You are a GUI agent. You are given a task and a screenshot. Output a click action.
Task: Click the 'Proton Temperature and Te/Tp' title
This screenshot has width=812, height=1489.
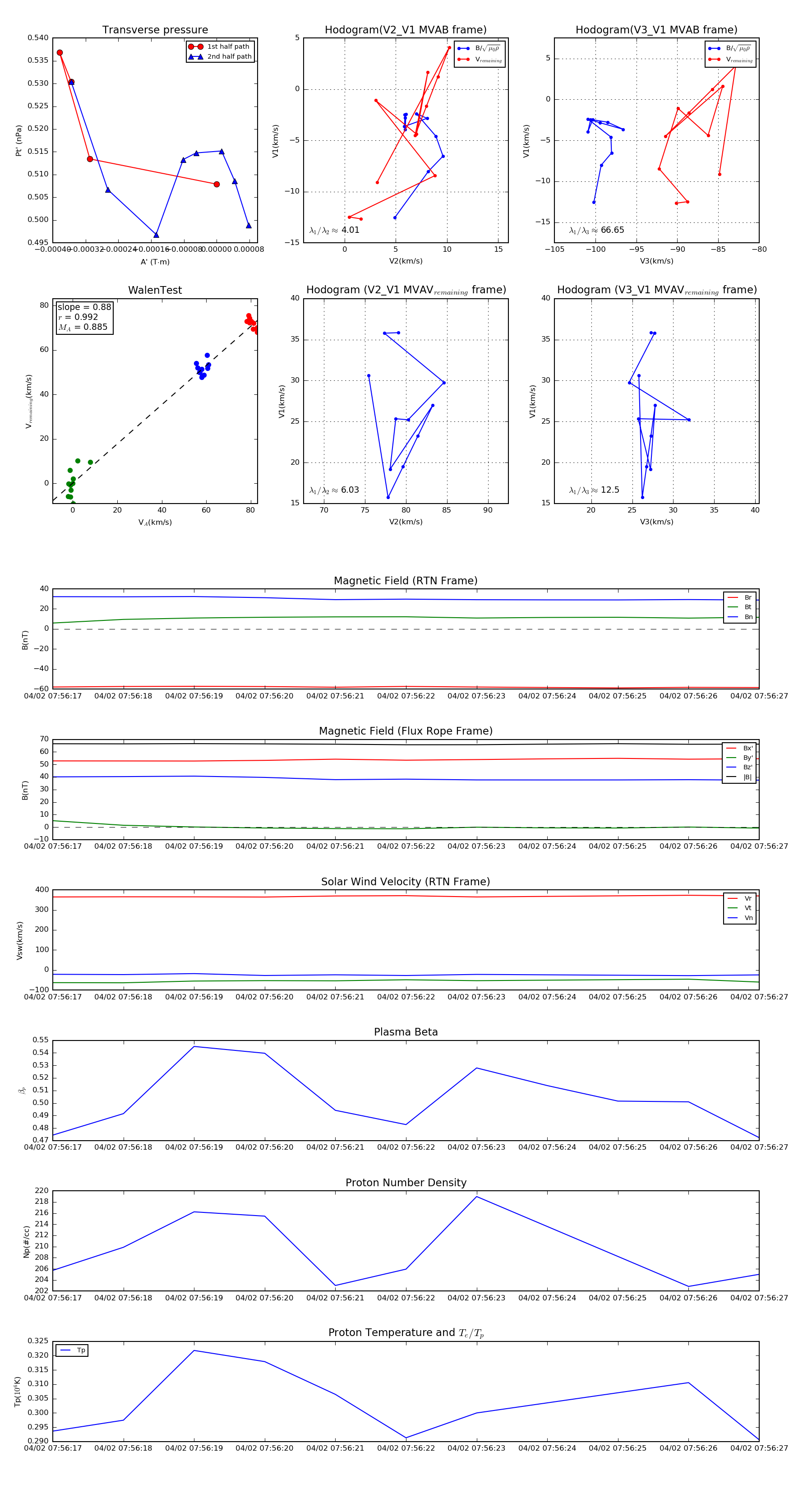coord(406,1333)
